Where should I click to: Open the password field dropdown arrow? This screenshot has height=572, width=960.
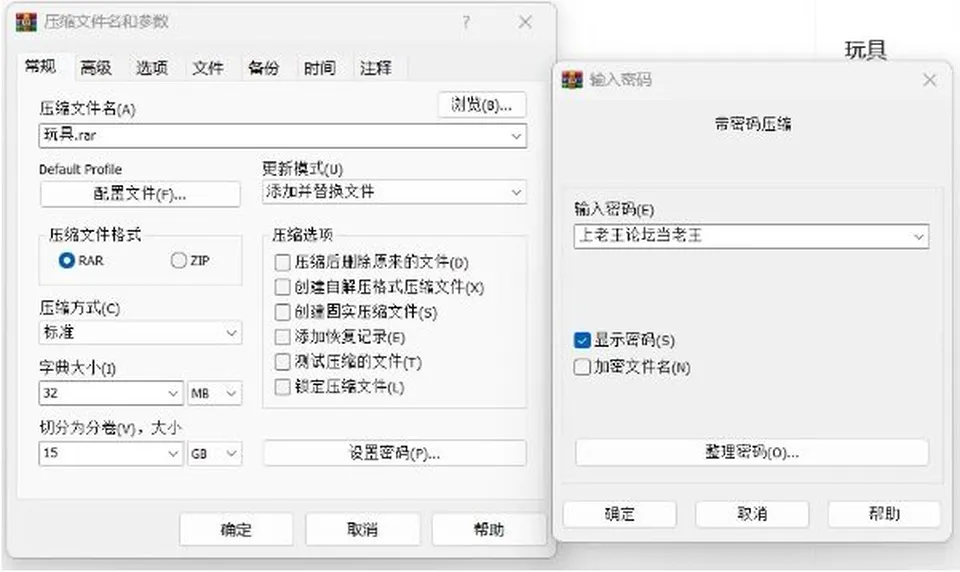(918, 236)
